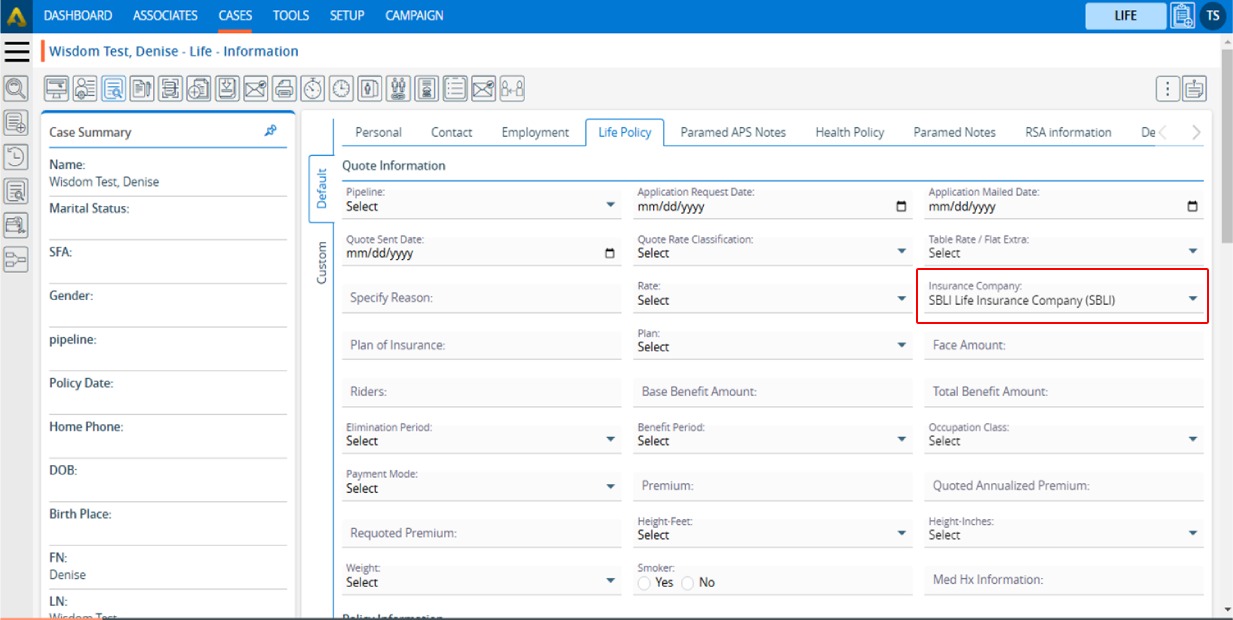Click the vertical three-dot more options icon
This screenshot has width=1233, height=620.
point(1167,89)
